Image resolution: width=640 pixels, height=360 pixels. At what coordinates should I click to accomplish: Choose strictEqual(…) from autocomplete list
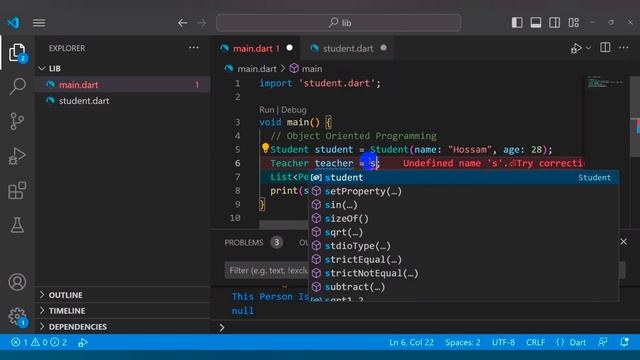coord(464,260)
